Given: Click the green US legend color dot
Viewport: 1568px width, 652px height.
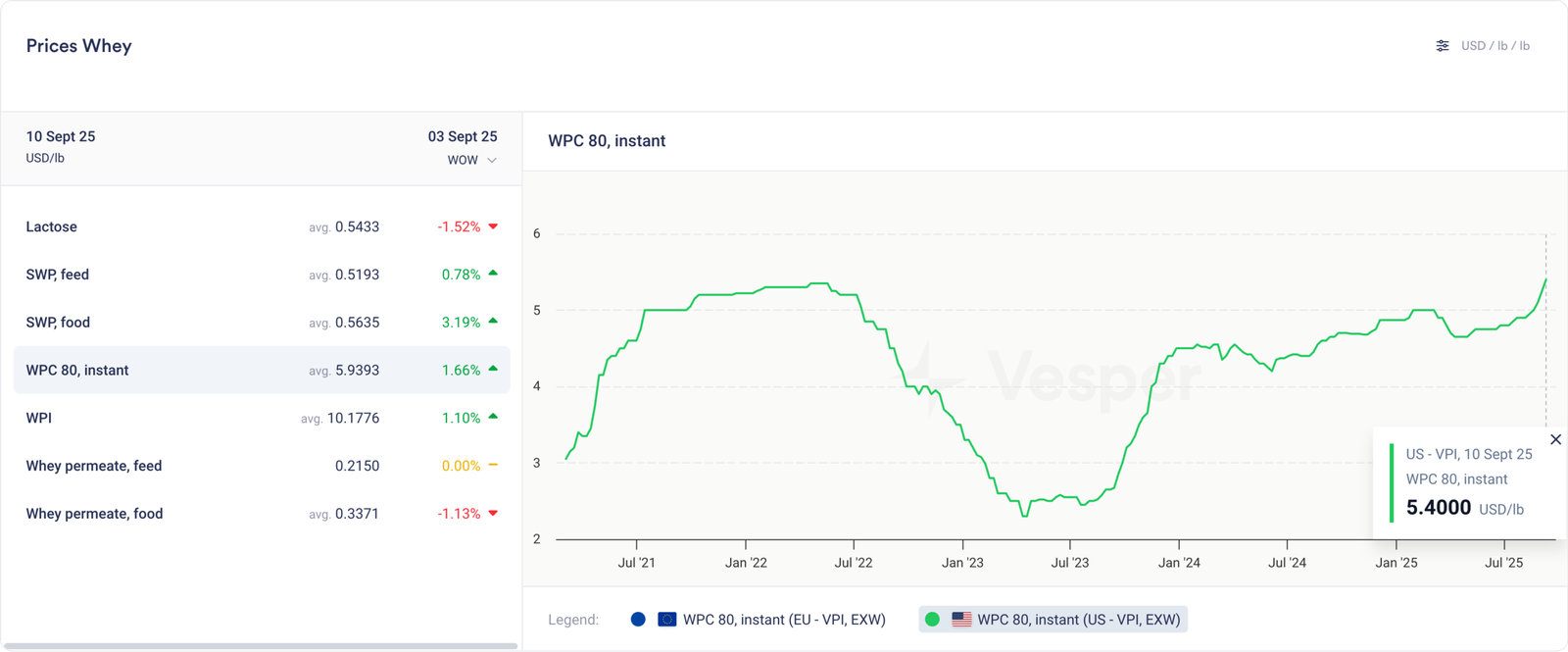Looking at the screenshot, I should coord(932,620).
